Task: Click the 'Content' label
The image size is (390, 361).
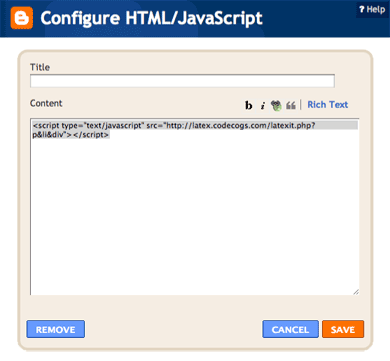Action: pos(46,103)
